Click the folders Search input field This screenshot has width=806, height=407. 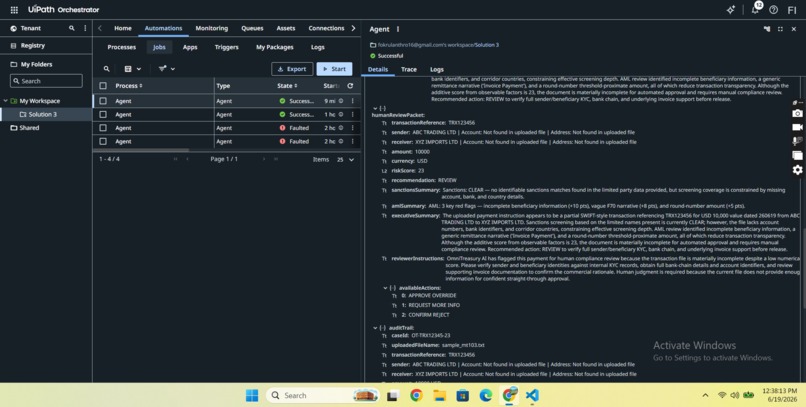(46, 81)
